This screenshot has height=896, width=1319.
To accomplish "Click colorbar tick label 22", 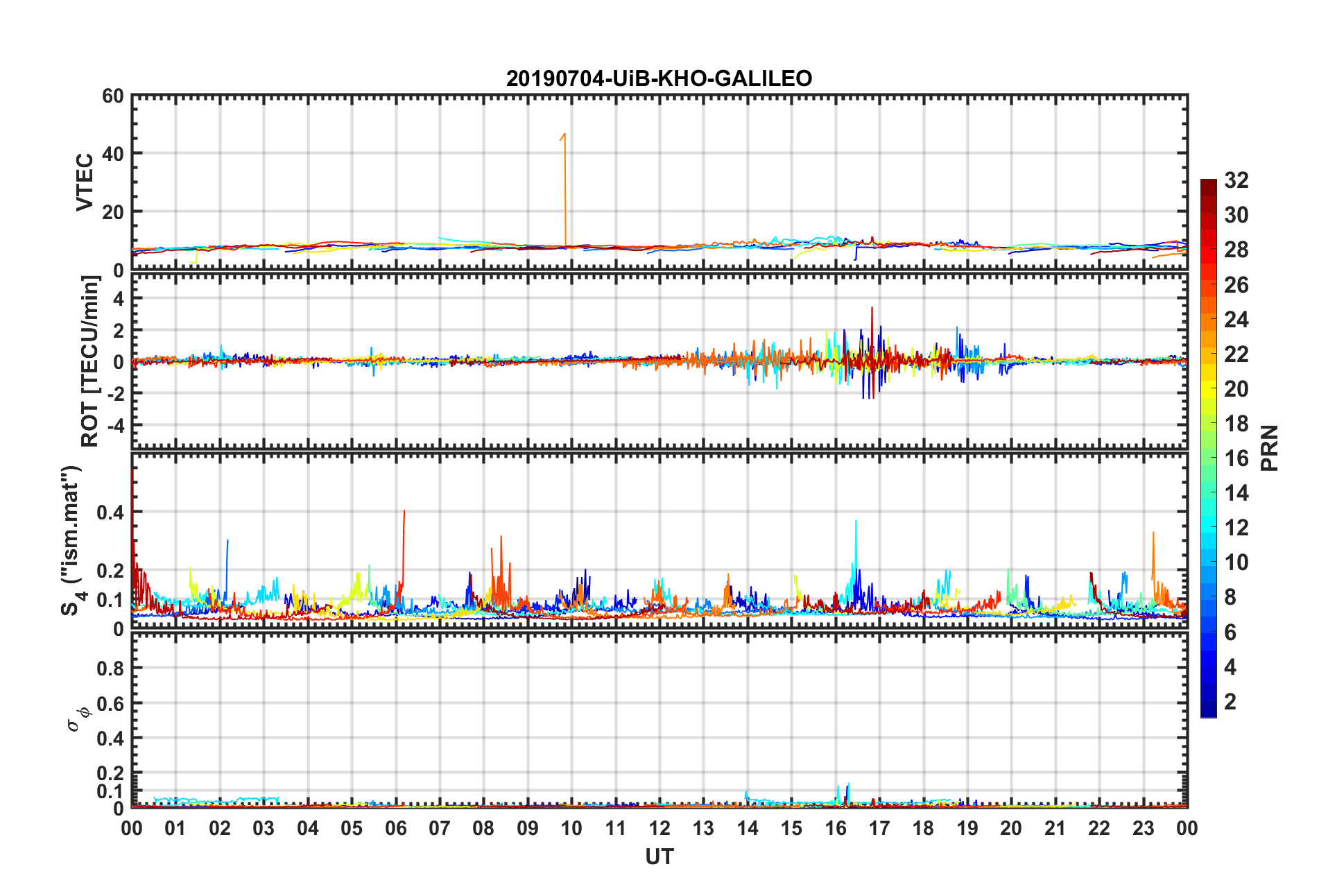I will click(1236, 354).
